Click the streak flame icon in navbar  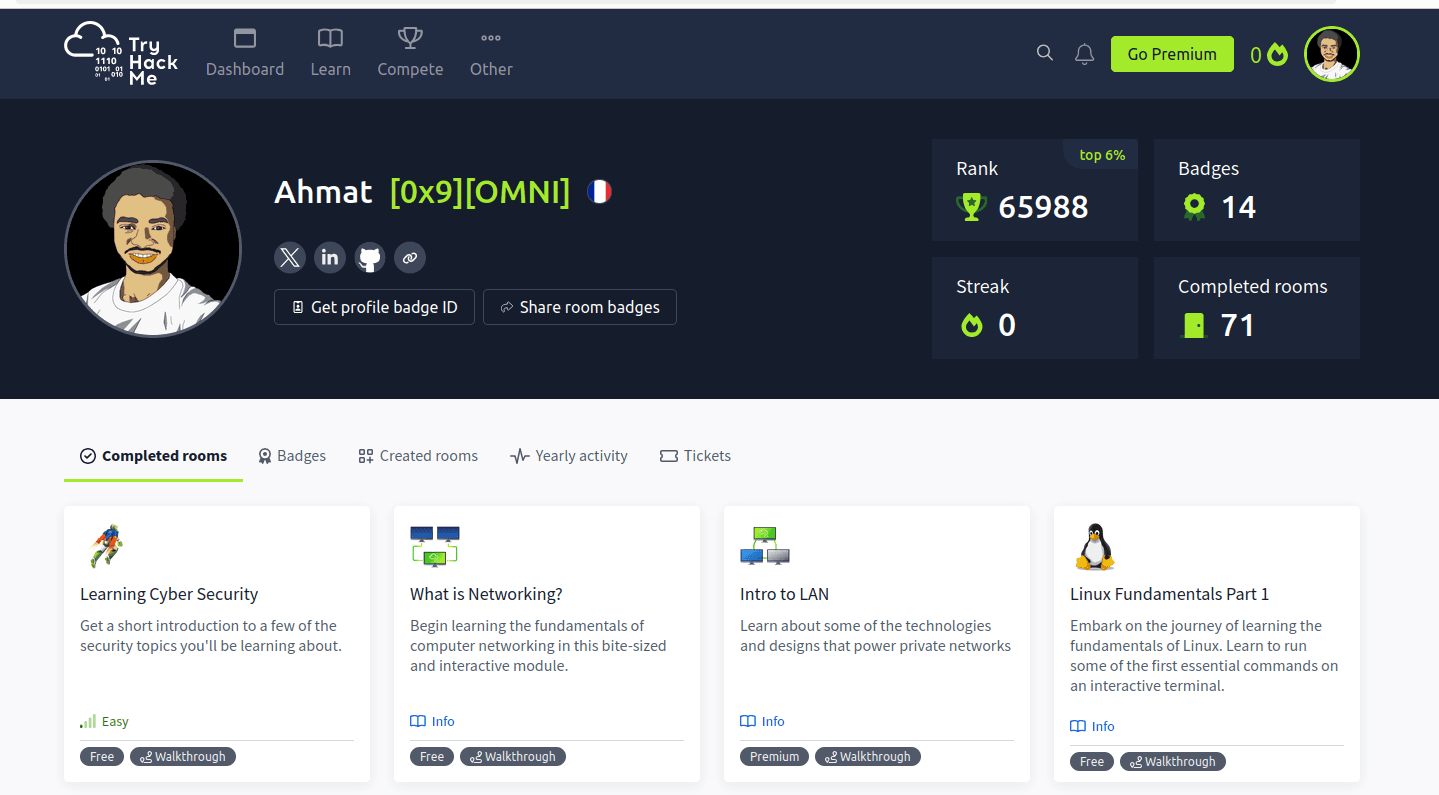(x=1277, y=54)
